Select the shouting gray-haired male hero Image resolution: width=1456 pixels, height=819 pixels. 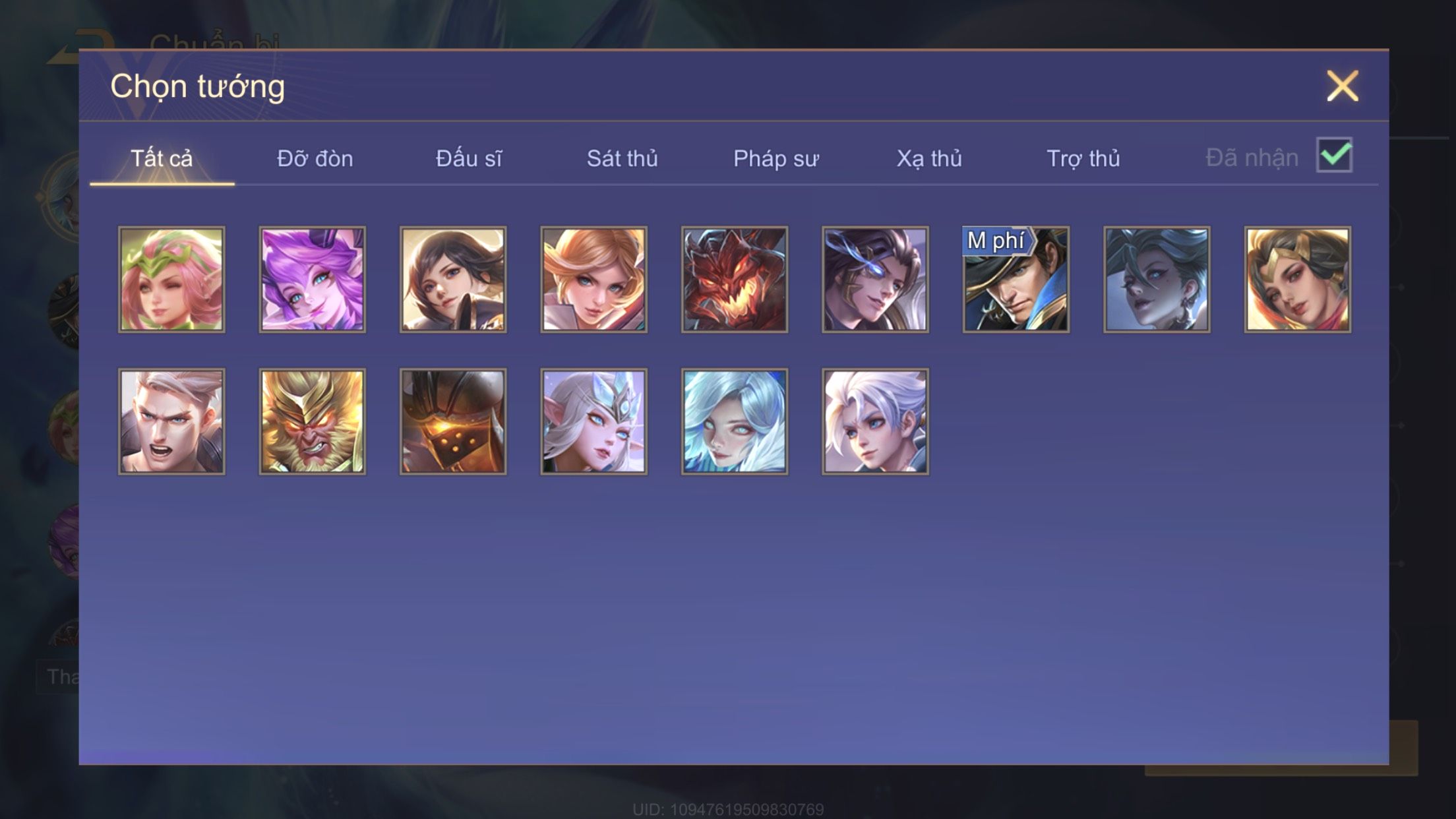click(x=171, y=421)
